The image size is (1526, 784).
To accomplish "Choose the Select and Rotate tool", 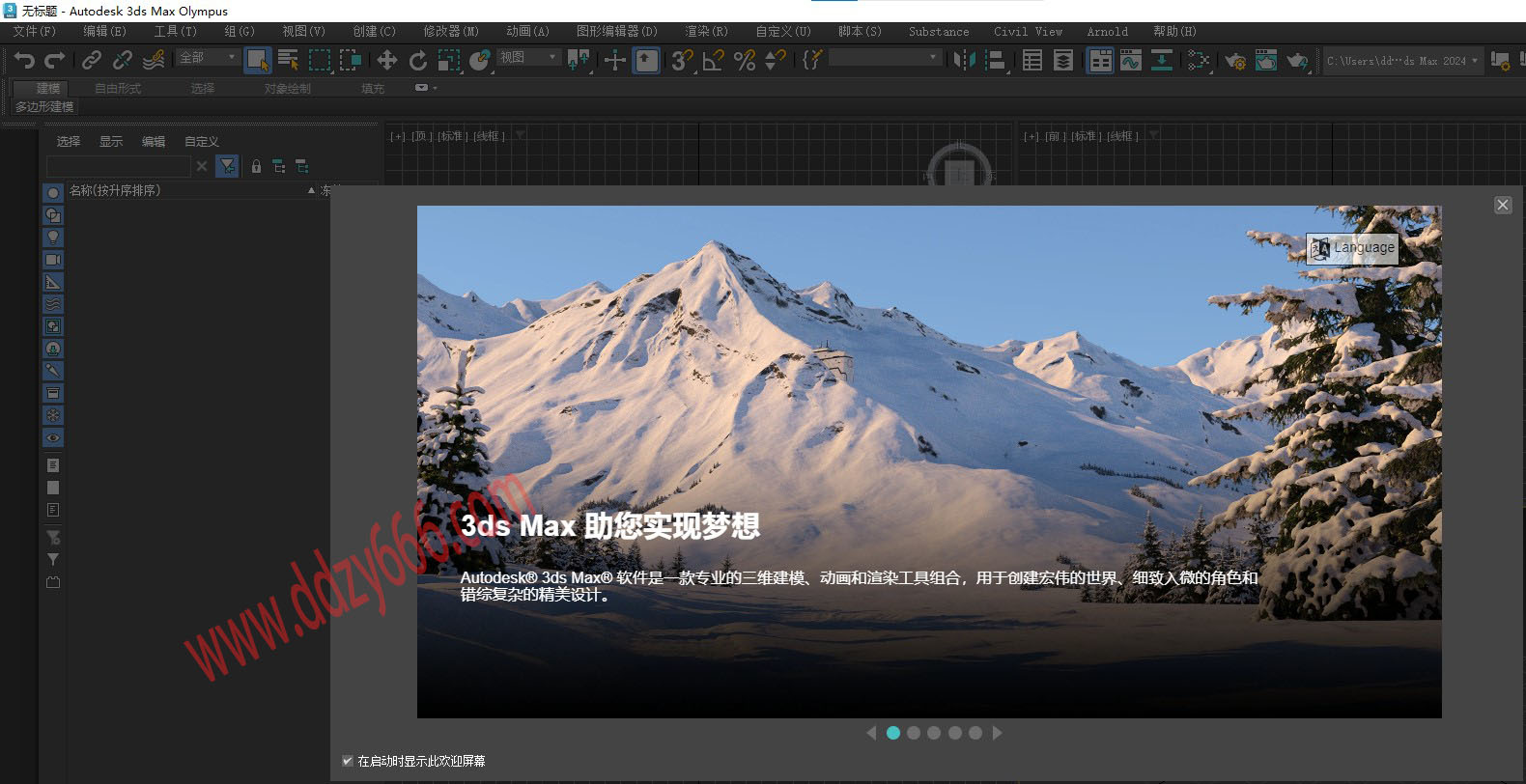I will [x=417, y=60].
